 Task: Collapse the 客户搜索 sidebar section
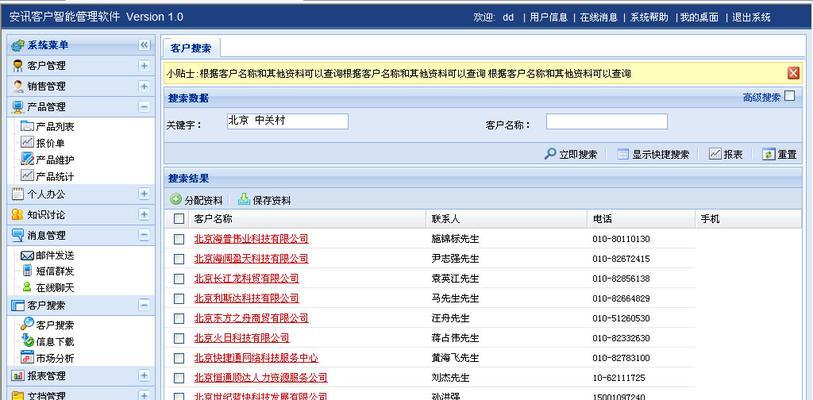click(x=144, y=305)
